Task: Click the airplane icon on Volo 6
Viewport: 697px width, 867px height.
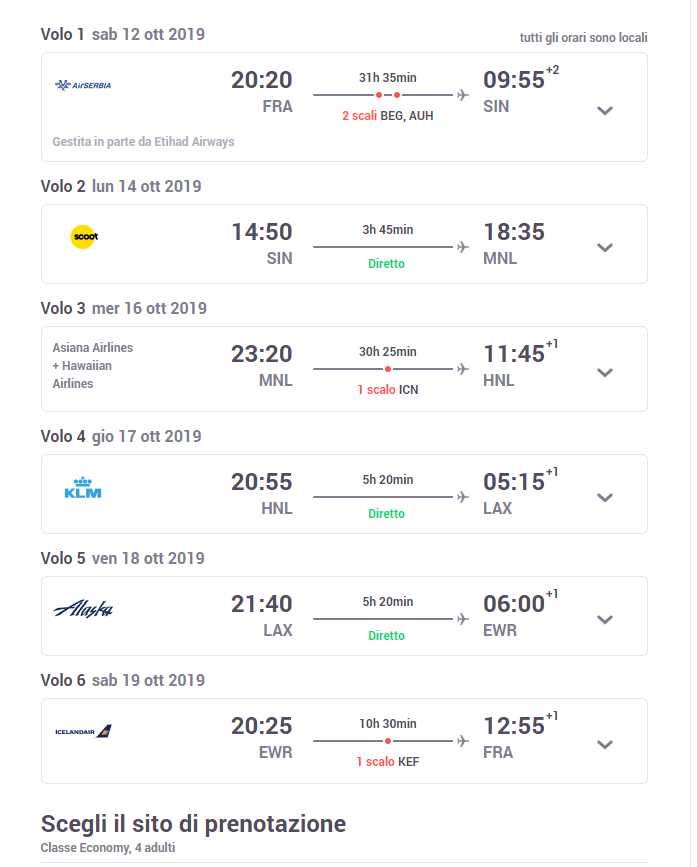Action: pos(462,741)
